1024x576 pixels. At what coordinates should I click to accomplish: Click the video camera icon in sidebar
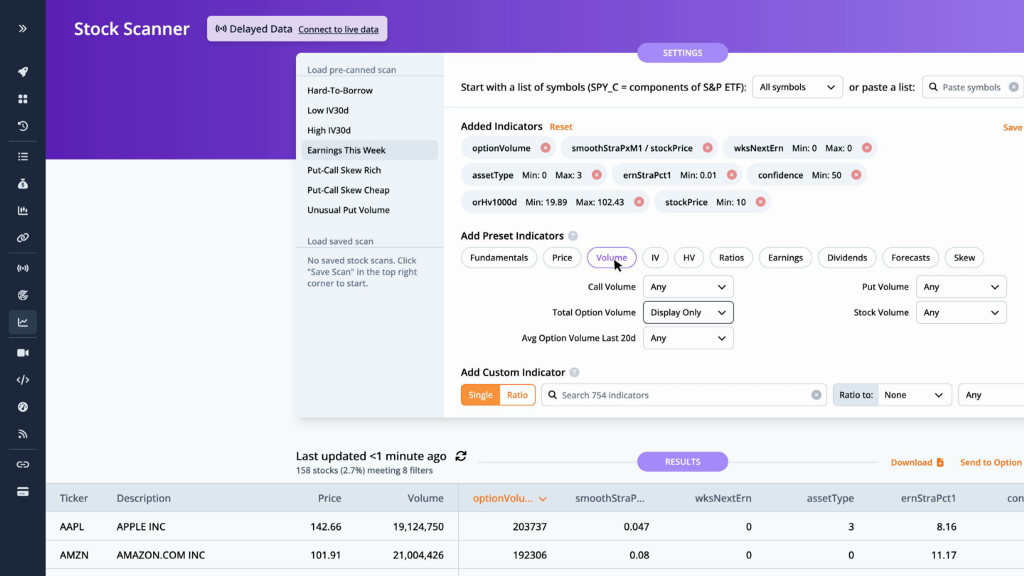click(22, 352)
